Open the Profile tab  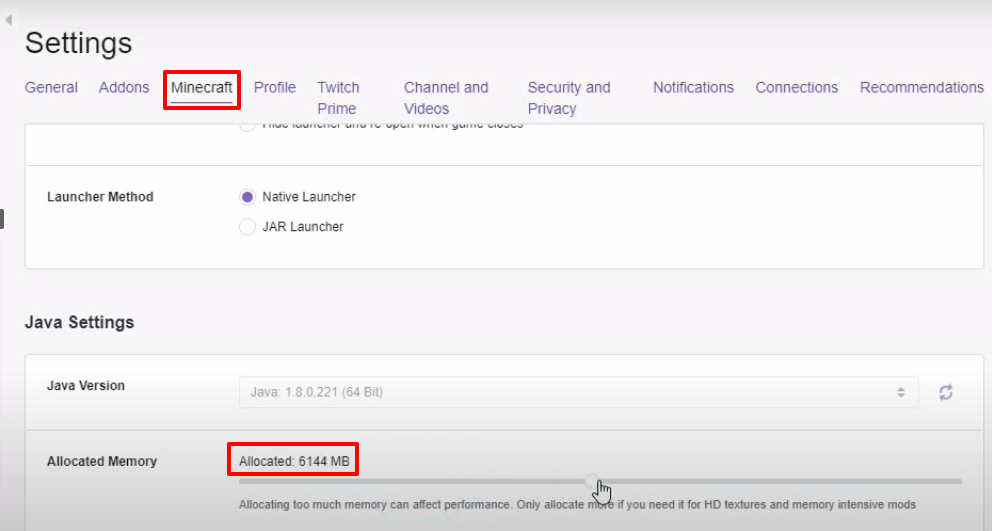275,87
